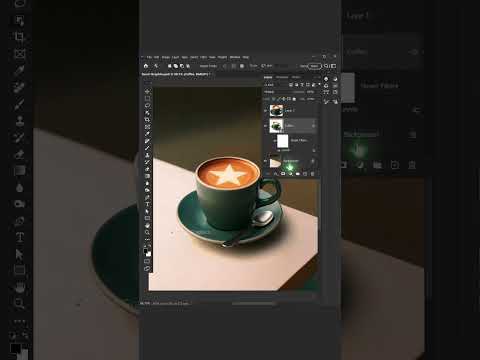
Task: Select the Zoom tool
Action: point(147,233)
